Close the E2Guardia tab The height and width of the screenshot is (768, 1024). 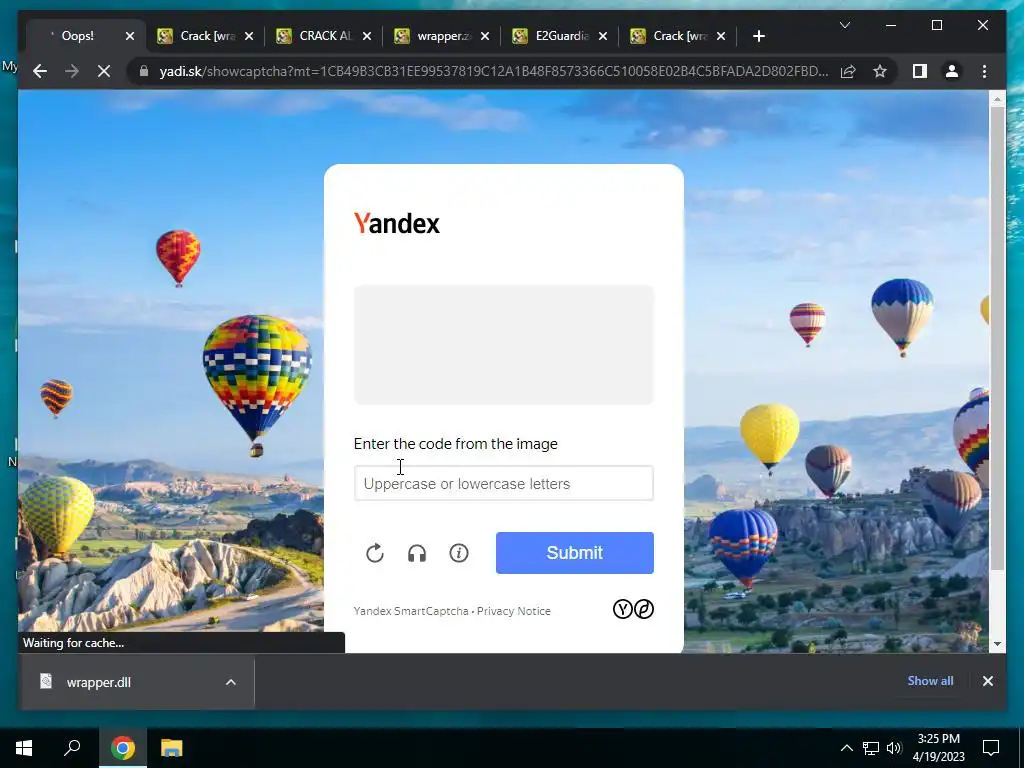[x=603, y=36]
